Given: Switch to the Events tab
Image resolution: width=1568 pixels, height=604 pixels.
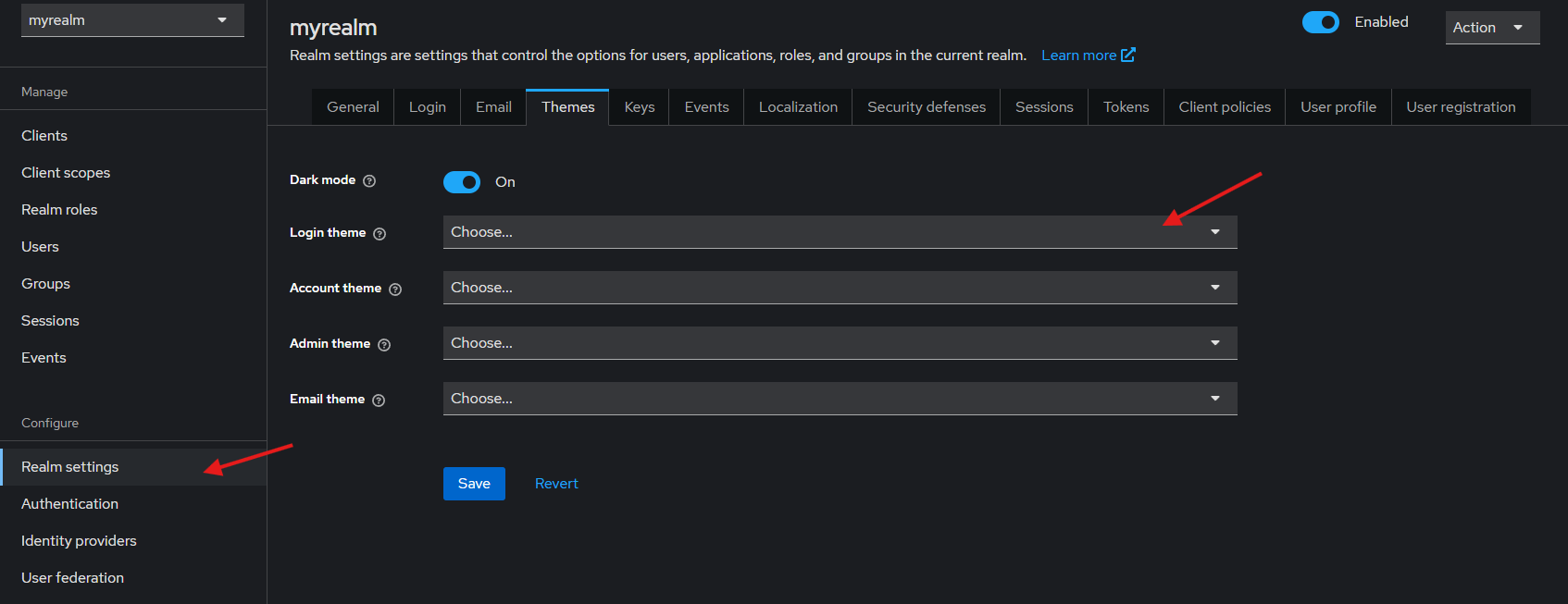Looking at the screenshot, I should 706,107.
